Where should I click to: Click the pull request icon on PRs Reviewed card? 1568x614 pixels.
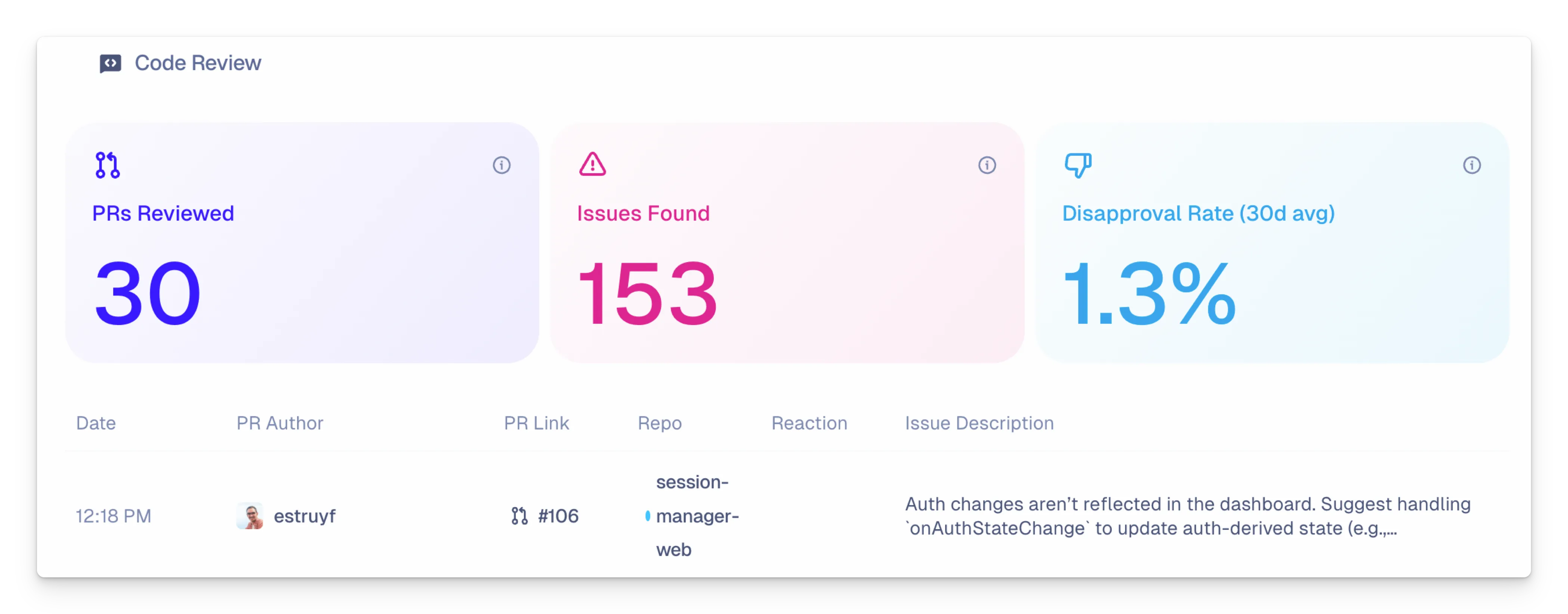[108, 165]
